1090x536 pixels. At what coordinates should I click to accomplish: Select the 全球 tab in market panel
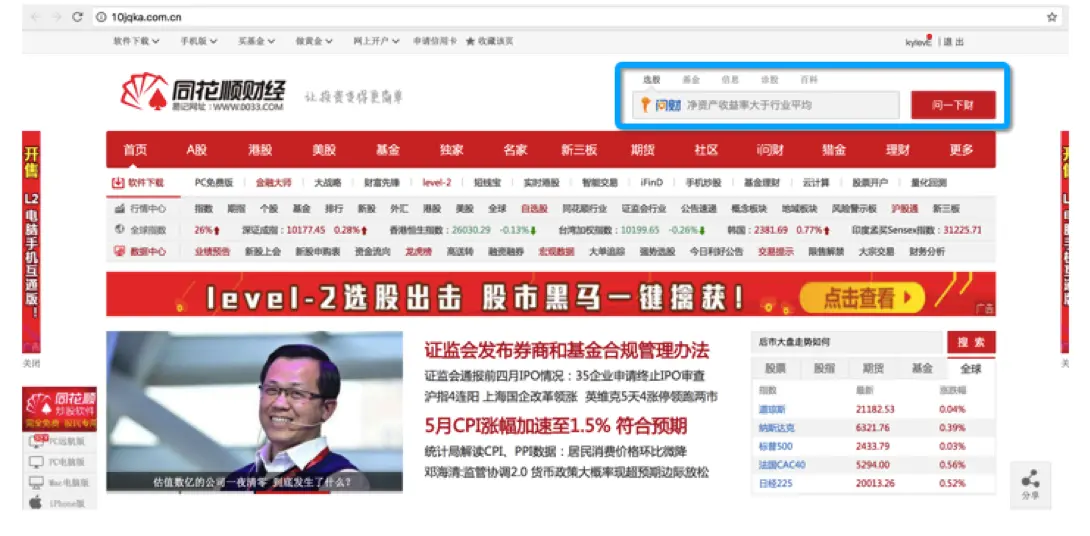pos(970,368)
